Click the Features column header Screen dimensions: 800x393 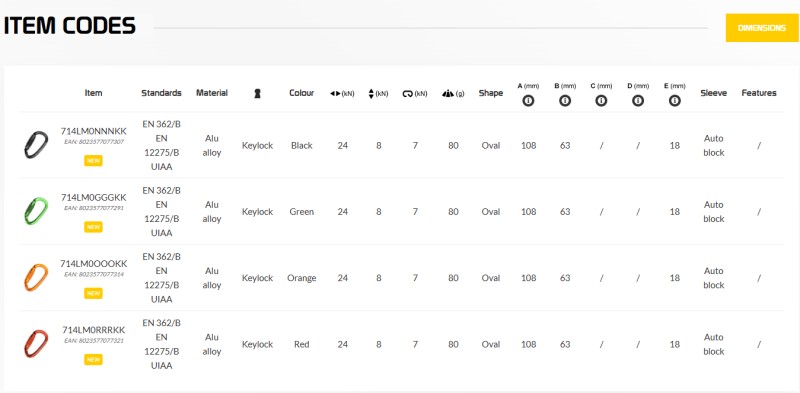759,93
